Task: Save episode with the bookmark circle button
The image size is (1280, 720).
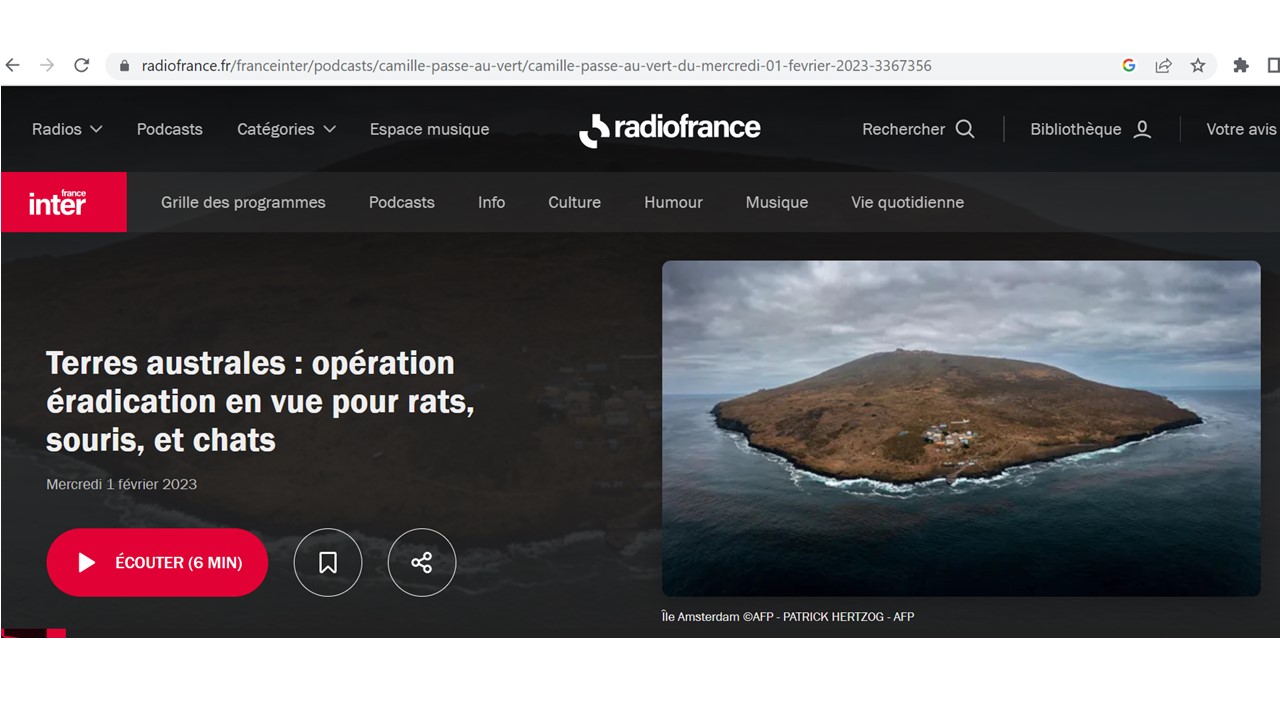Action: click(327, 562)
